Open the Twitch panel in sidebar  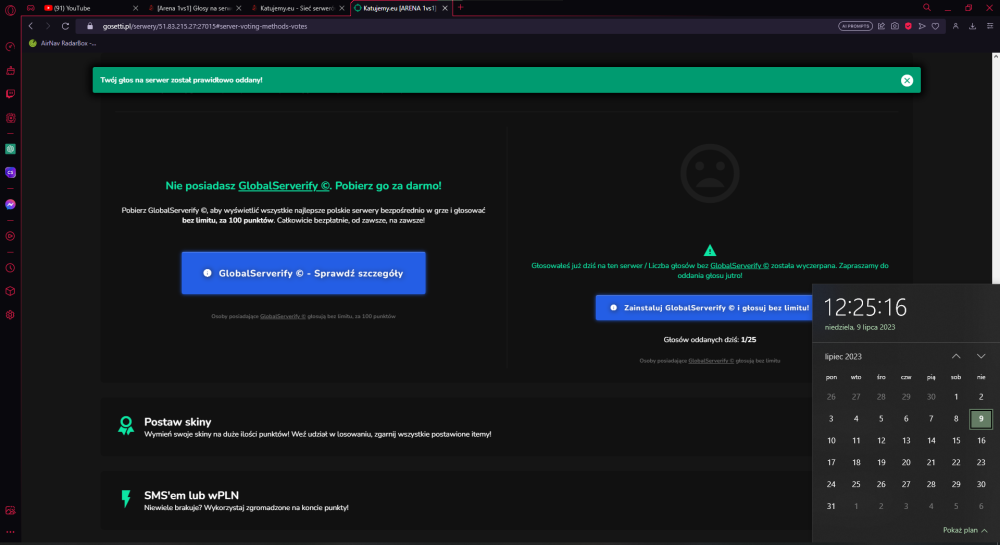(10, 94)
